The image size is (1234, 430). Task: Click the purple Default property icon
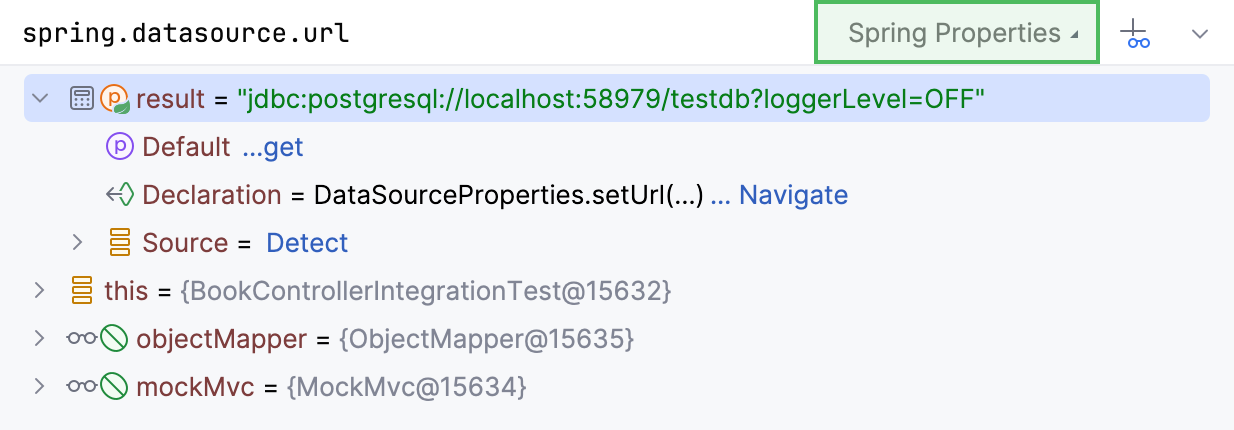click(x=120, y=147)
